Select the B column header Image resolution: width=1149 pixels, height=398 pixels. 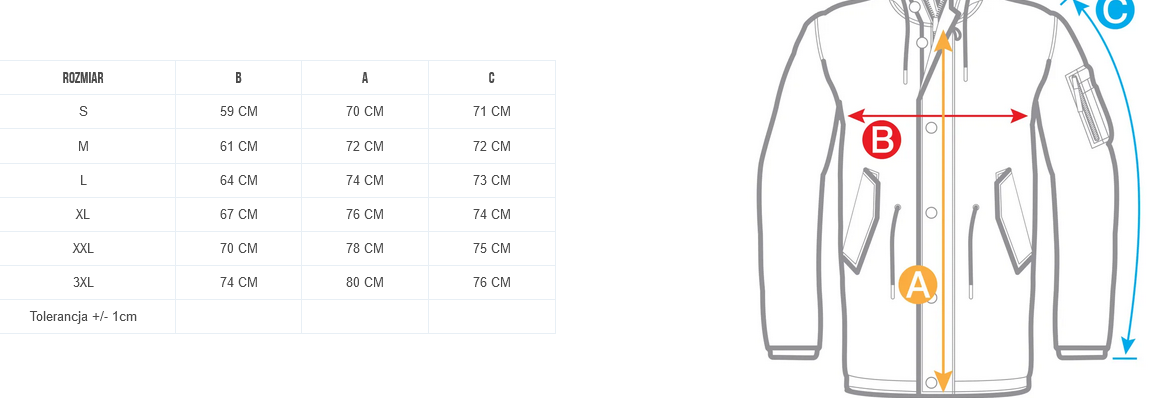[238, 78]
